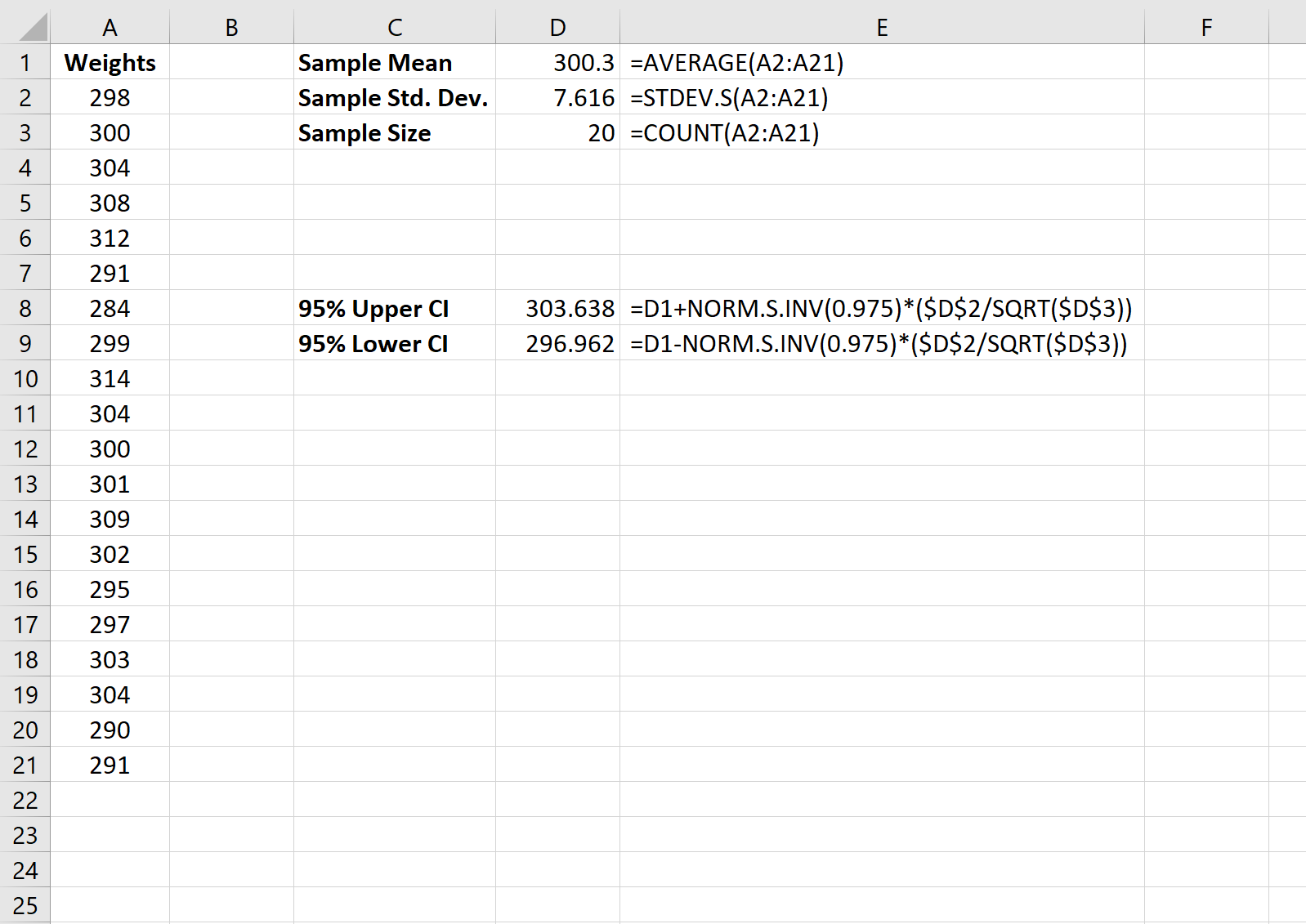Click the weight value 299
The width and height of the screenshot is (1306, 924).
point(110,343)
